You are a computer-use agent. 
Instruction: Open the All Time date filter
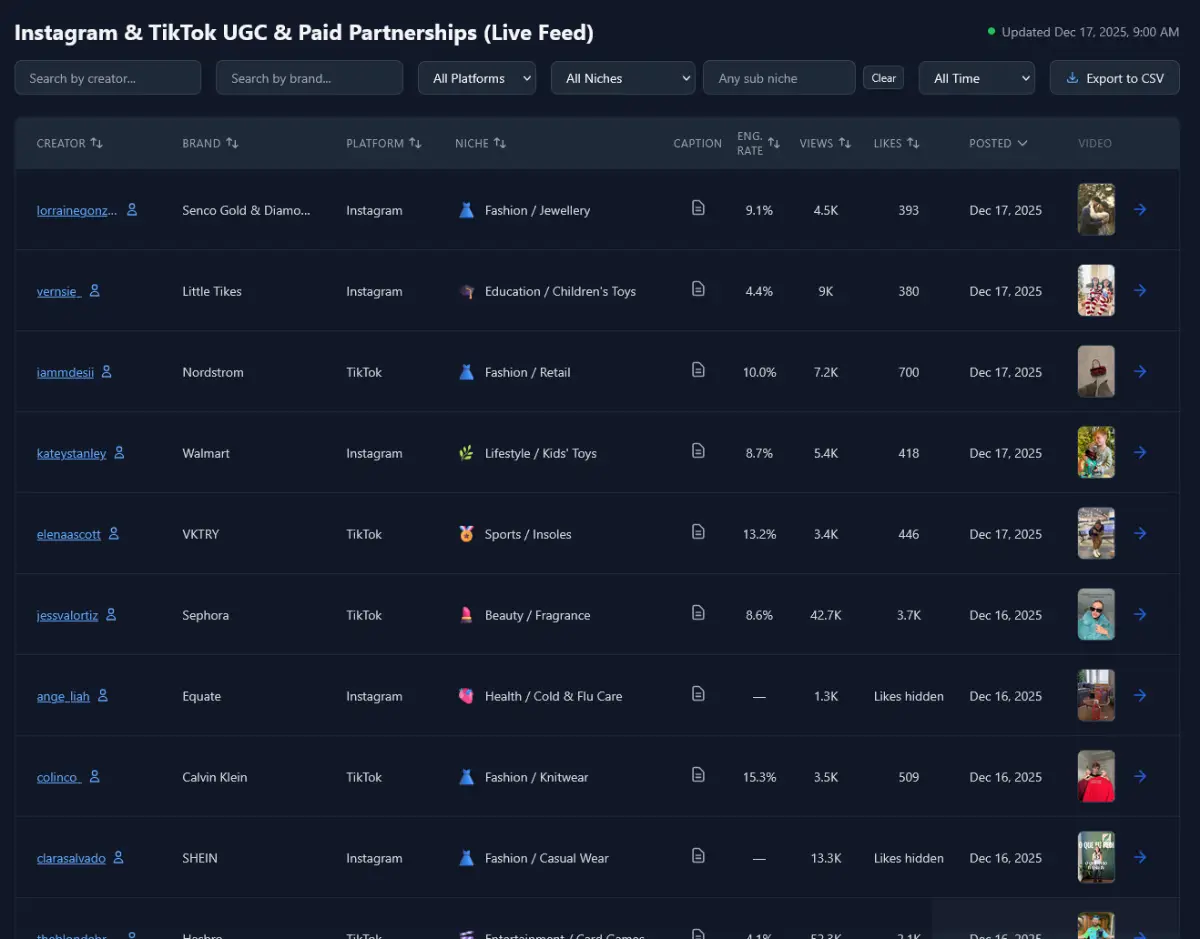(975, 78)
